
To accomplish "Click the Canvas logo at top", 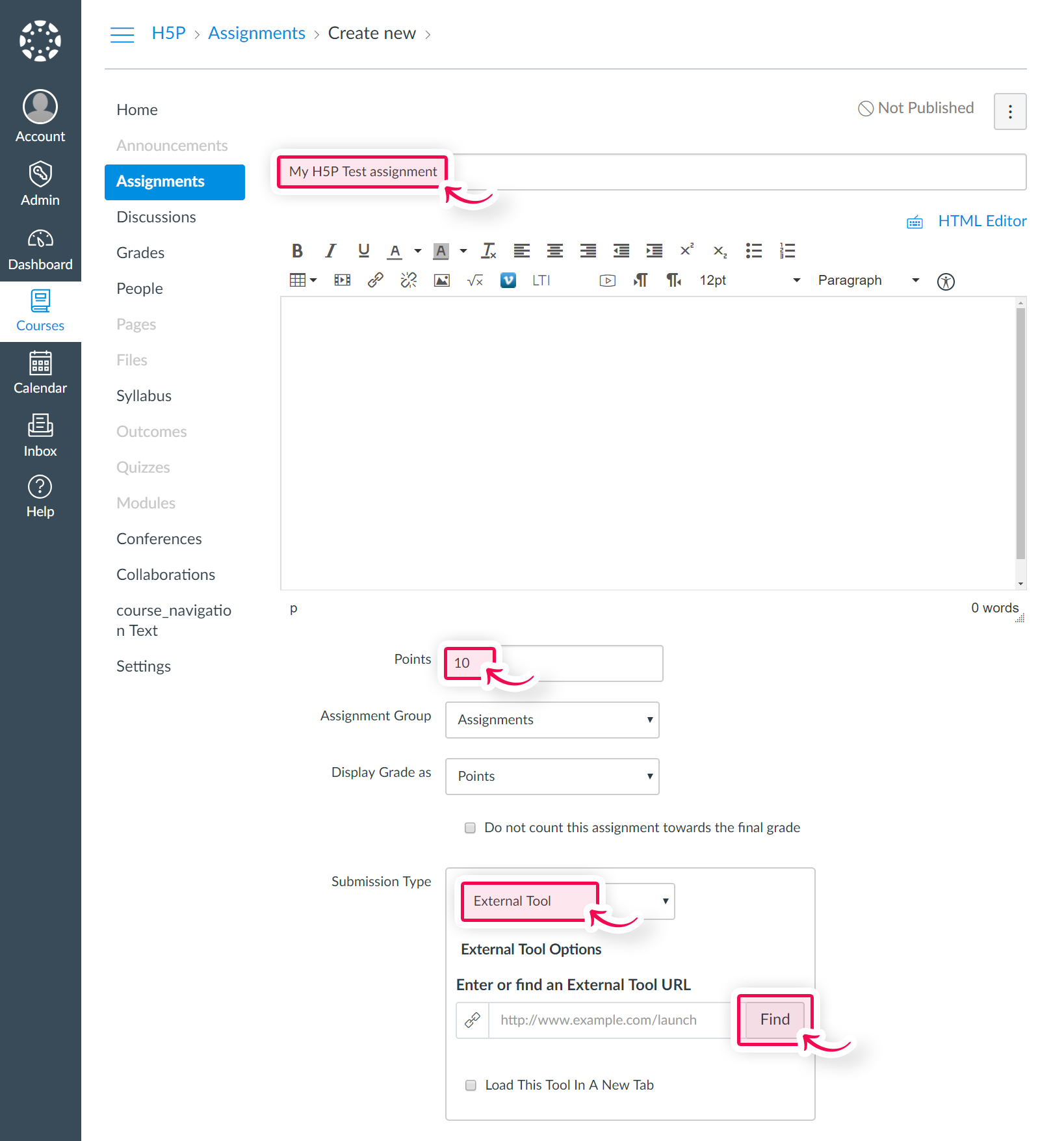I will (x=40, y=41).
